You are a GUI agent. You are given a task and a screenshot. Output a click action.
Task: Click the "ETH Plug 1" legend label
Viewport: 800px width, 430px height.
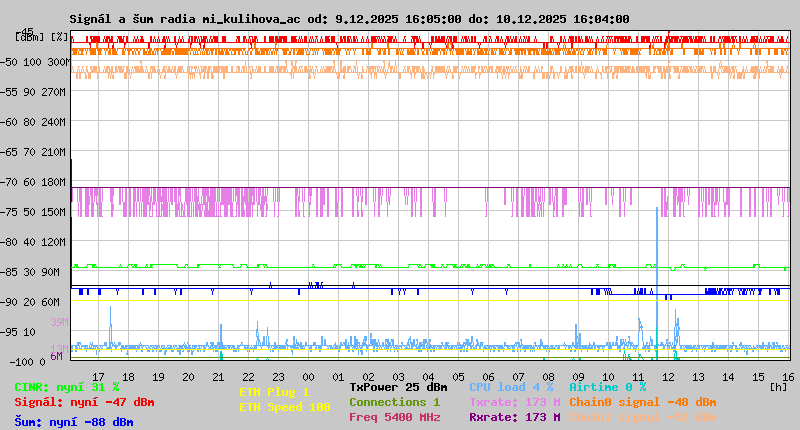coord(274,392)
